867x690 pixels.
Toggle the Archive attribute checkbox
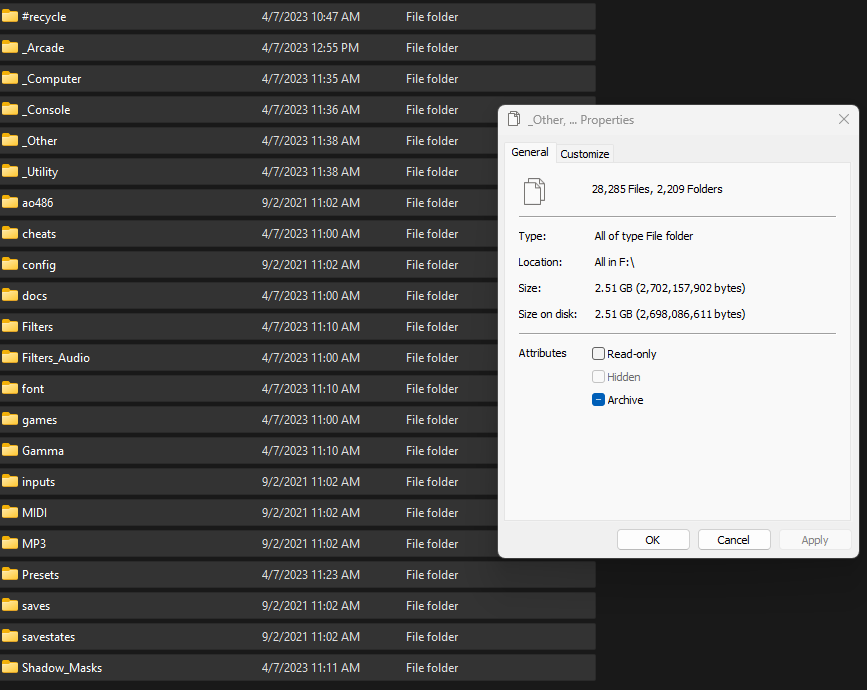(x=598, y=400)
